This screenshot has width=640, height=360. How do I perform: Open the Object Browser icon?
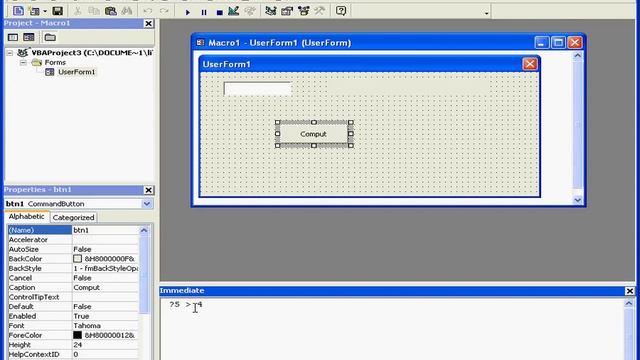[x=303, y=11]
